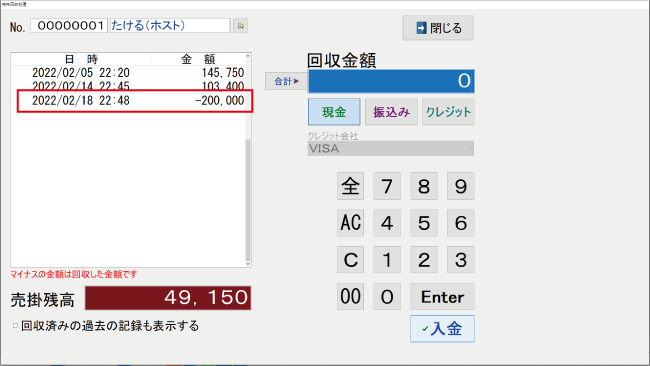Tap the 00 double-zero keypad button
Screen dimensions: 650x366
351,297
